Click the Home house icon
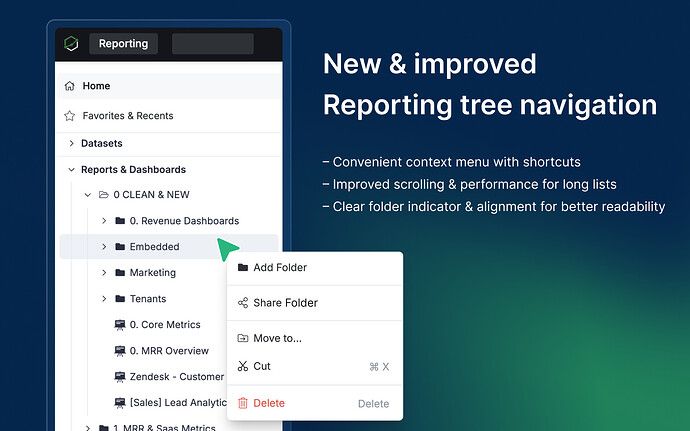Viewport: 690px width, 431px height. (x=69, y=86)
